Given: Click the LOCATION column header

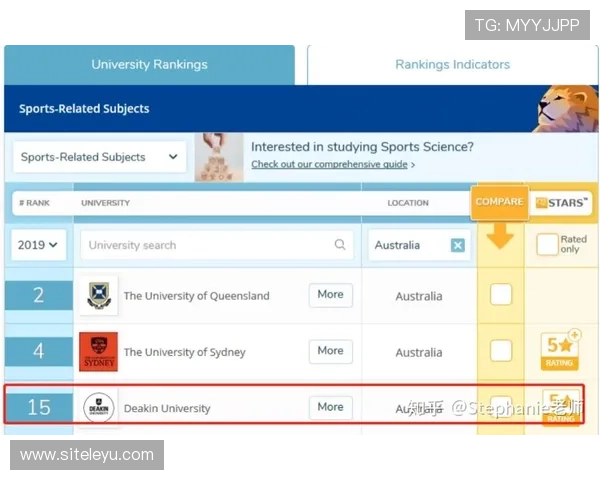Looking at the screenshot, I should tap(408, 203).
